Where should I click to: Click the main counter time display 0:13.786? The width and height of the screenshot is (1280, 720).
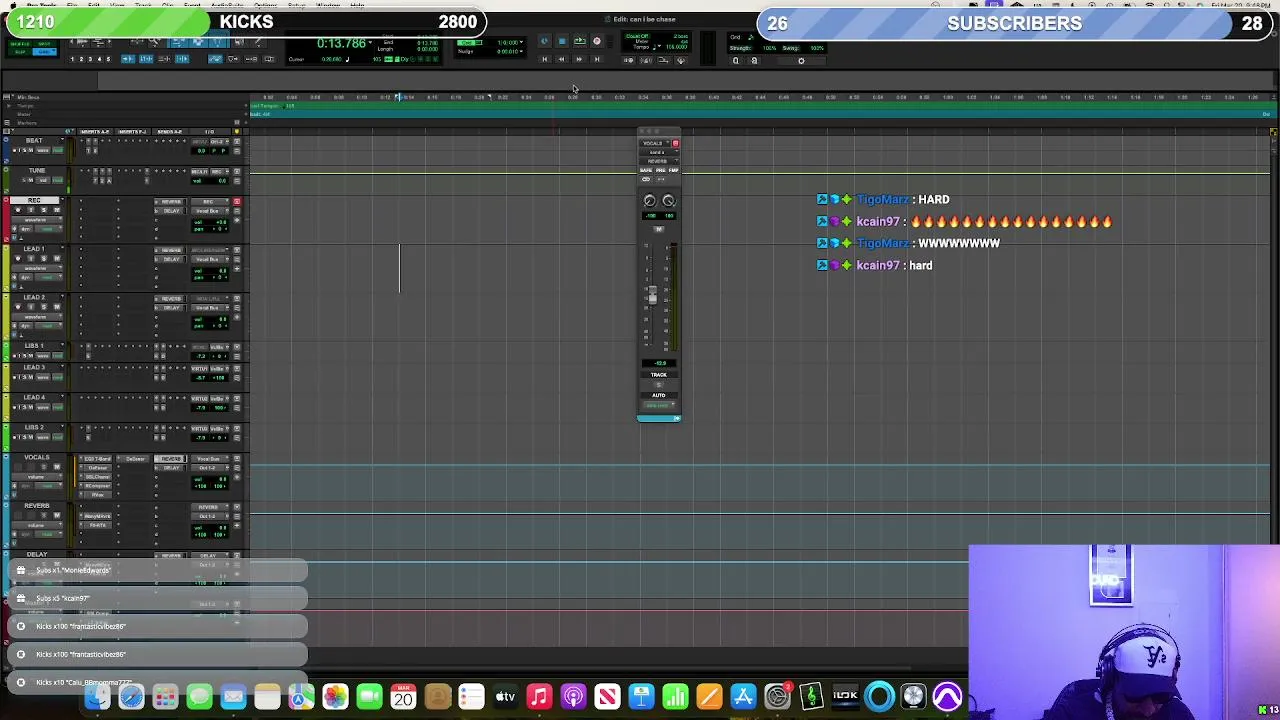pyautogui.click(x=342, y=43)
